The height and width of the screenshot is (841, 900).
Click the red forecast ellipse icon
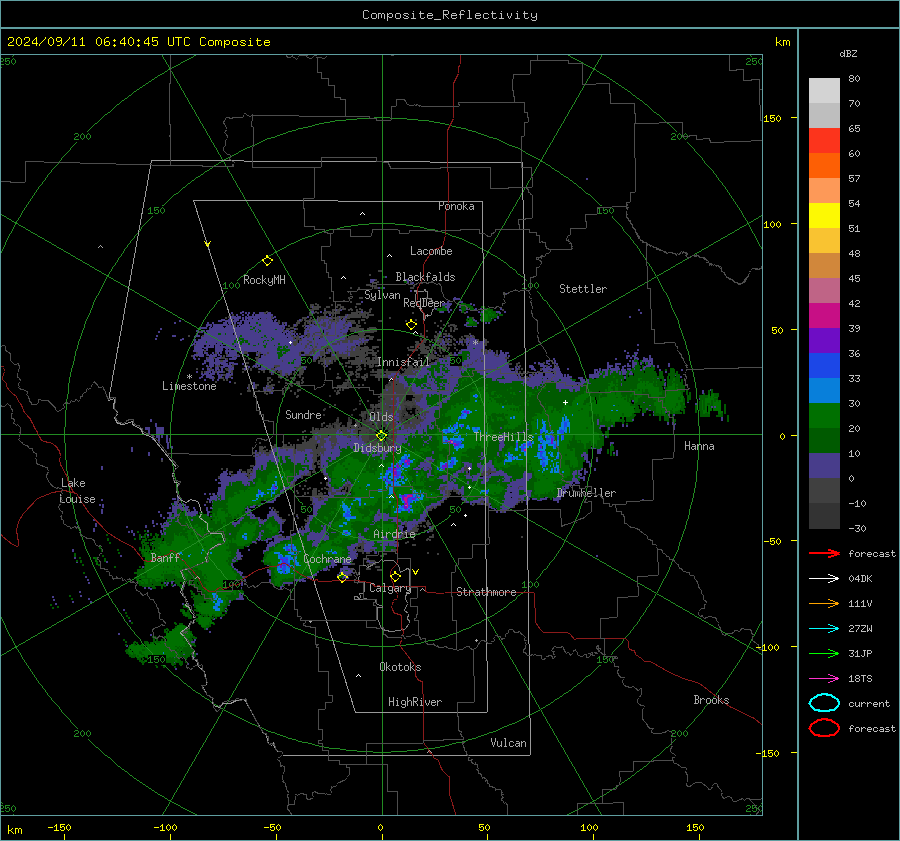[x=824, y=728]
